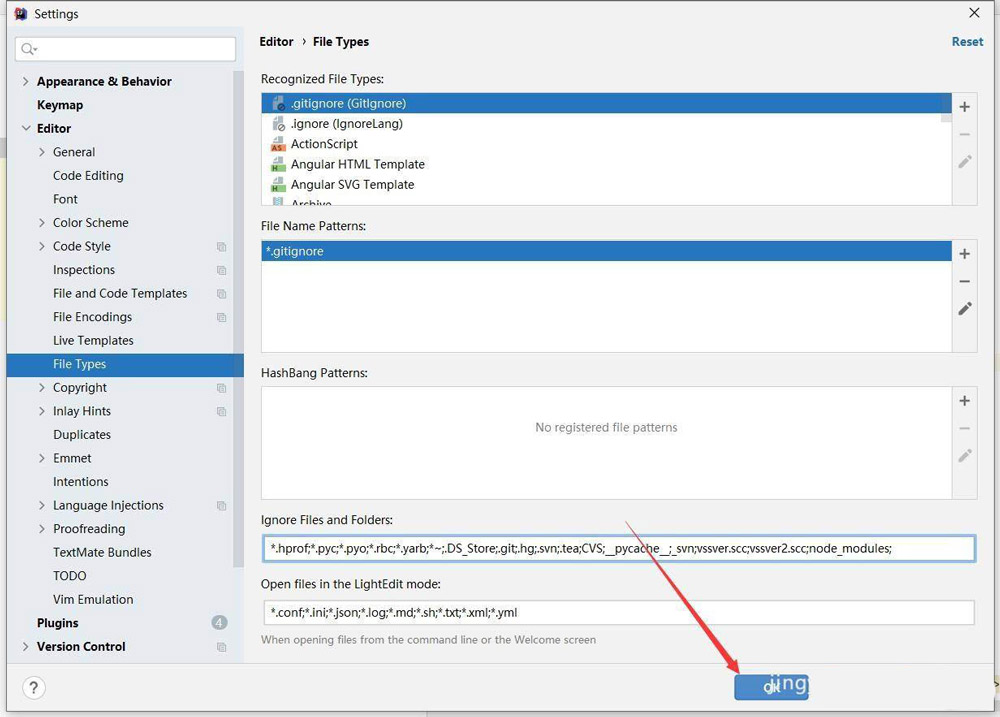Select Angular HTML Template file type
Screen dimensions: 1000x717
[x=357, y=164]
